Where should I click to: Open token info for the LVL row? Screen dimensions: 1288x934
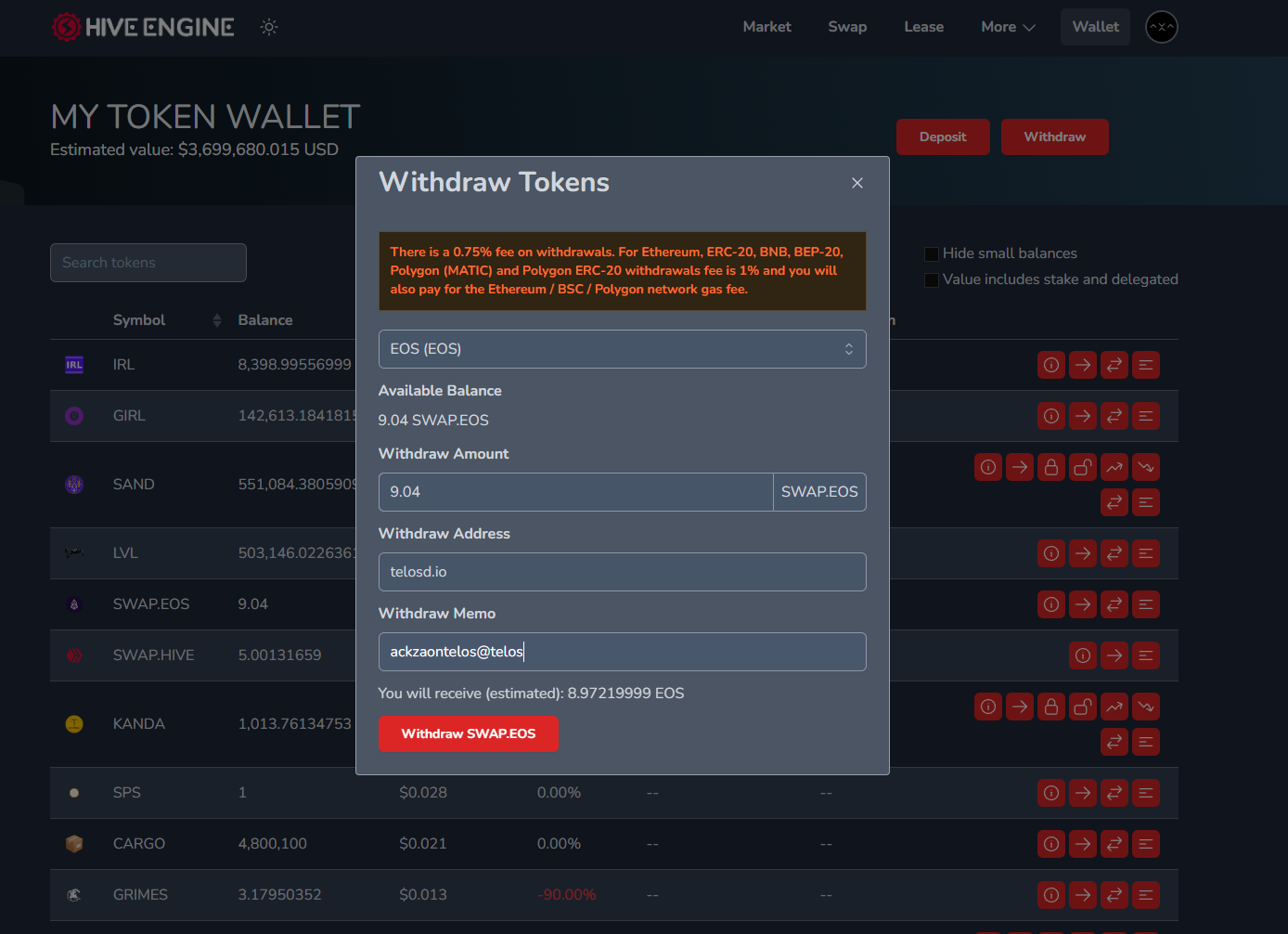pyautogui.click(x=1051, y=553)
